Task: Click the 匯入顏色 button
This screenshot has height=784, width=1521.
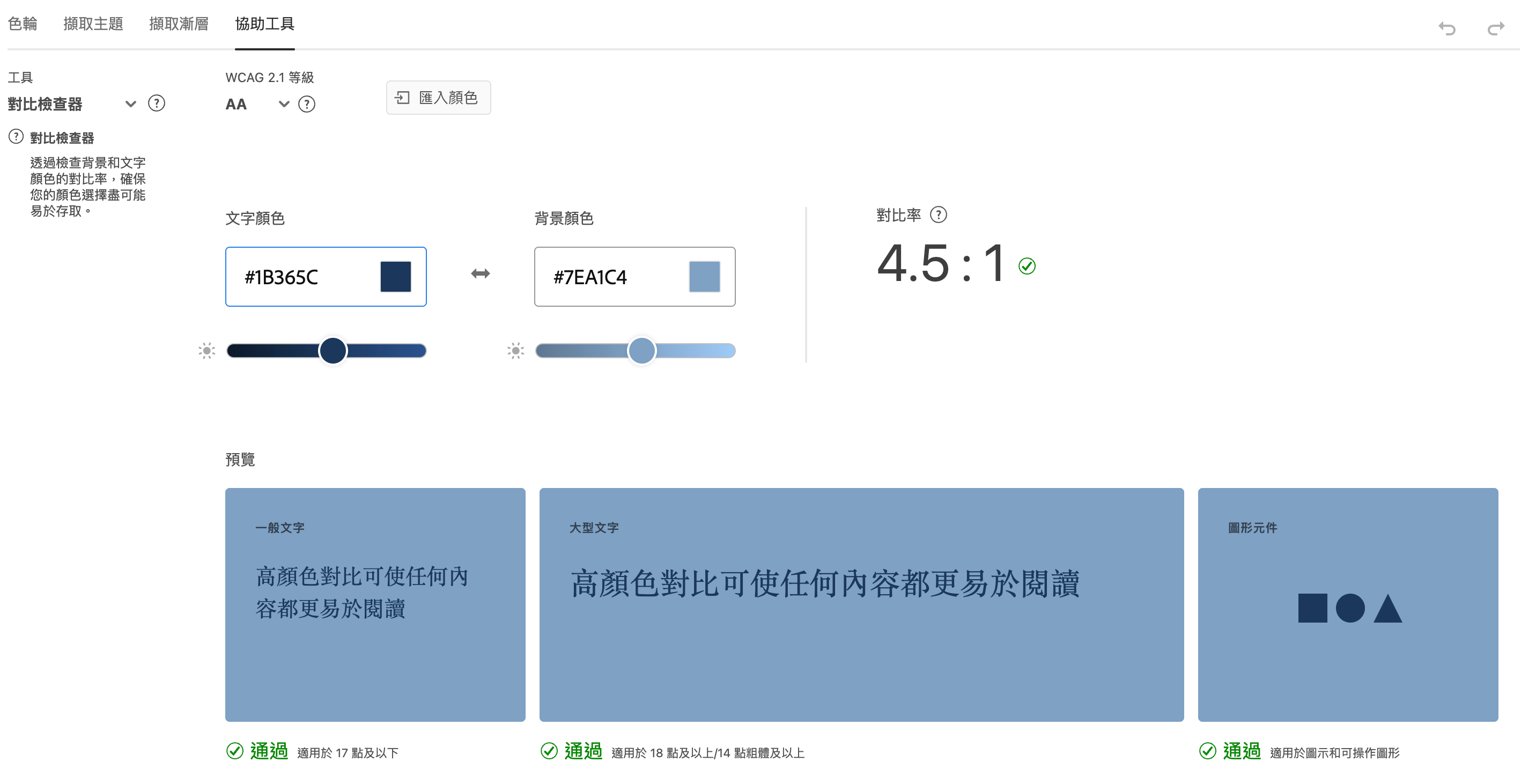Action: coord(438,98)
